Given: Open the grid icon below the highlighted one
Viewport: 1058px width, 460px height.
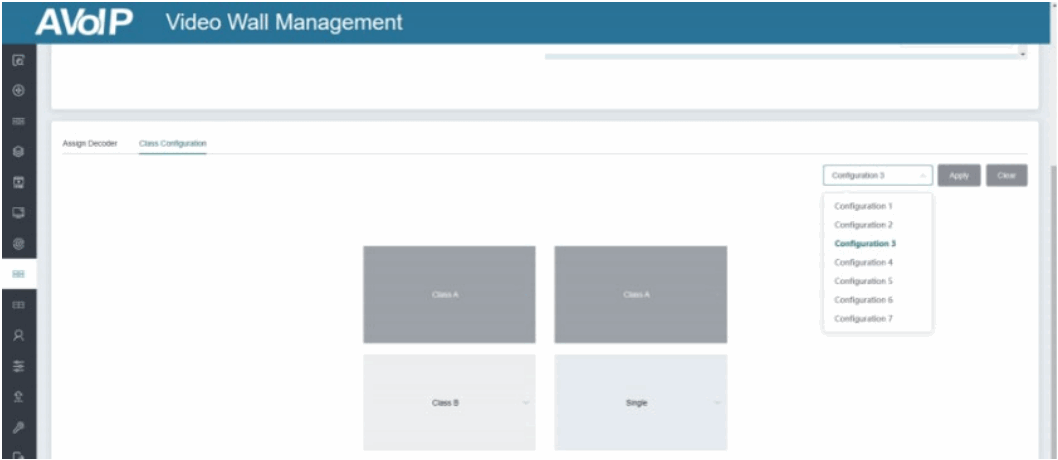Looking at the screenshot, I should point(19,305).
